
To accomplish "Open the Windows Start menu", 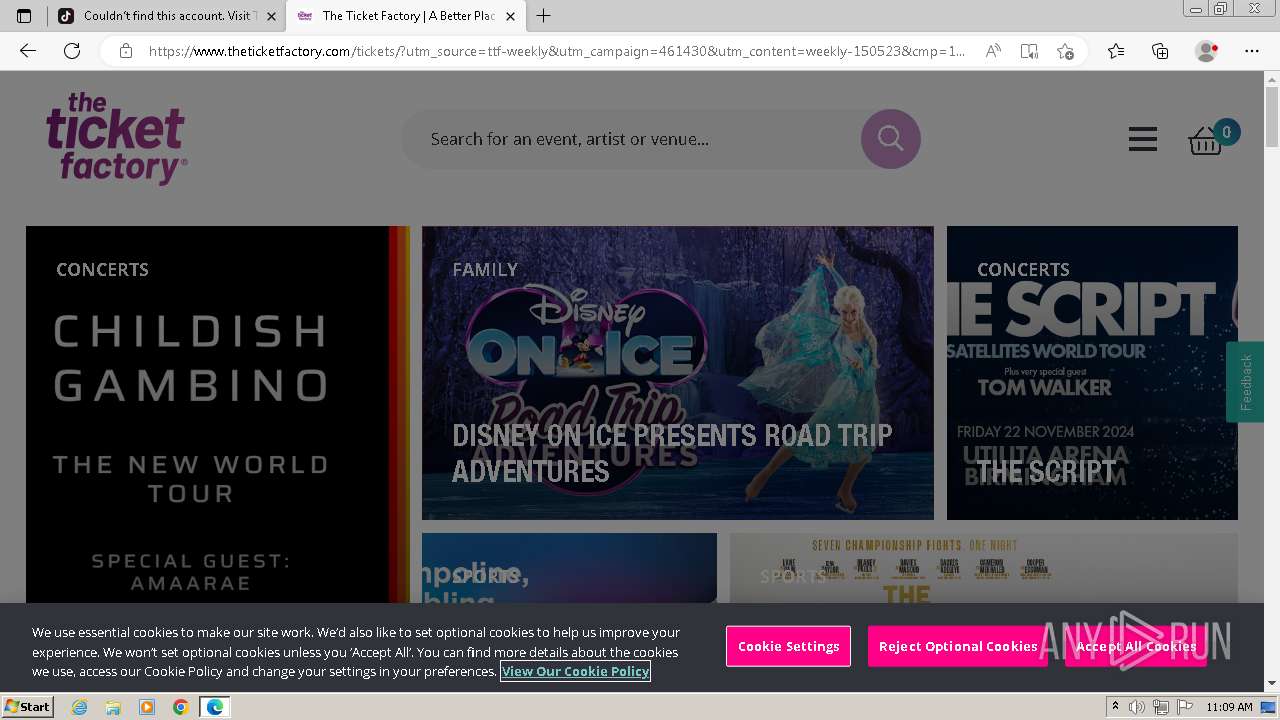I will click(27, 707).
